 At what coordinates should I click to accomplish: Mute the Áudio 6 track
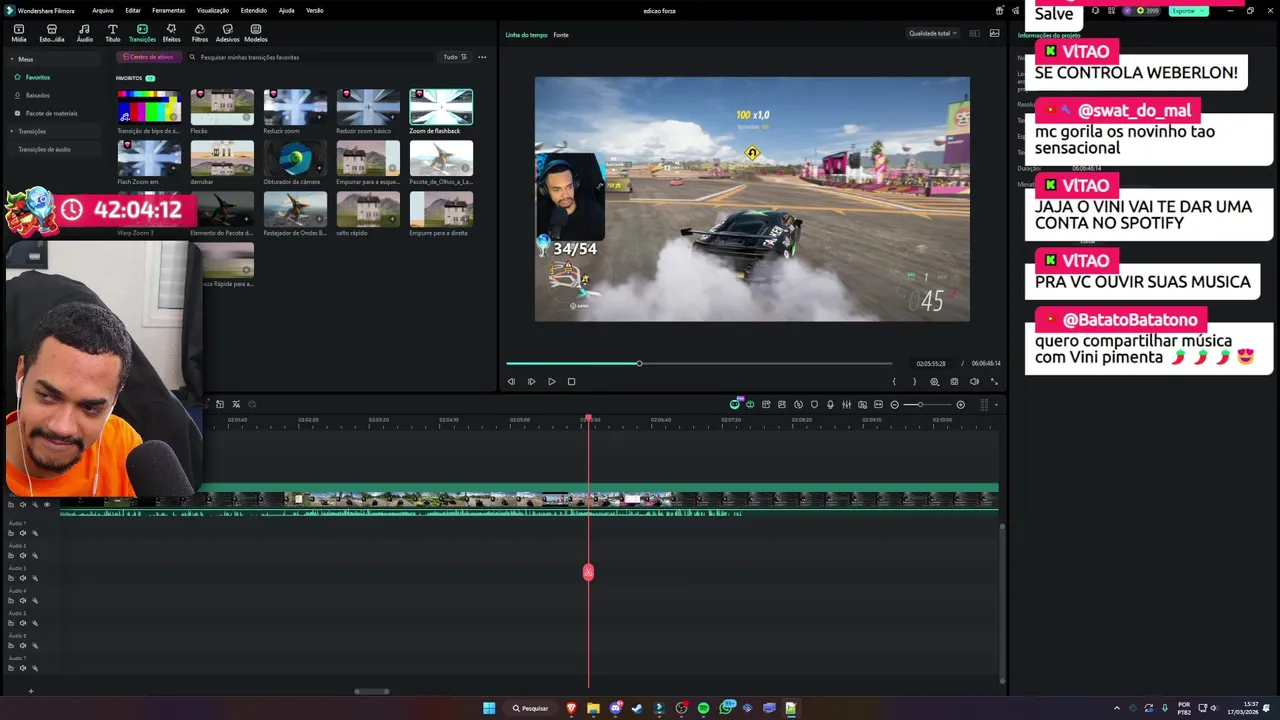(23, 646)
